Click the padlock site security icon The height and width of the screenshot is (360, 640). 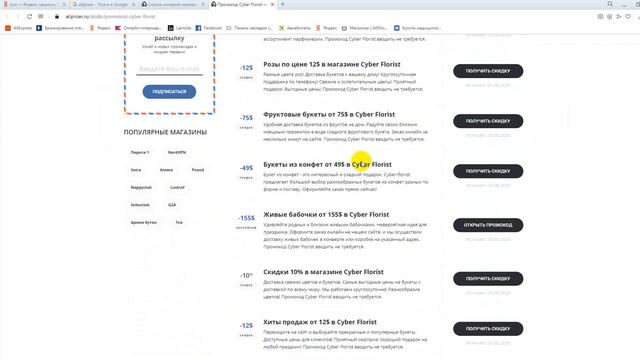tap(57, 16)
